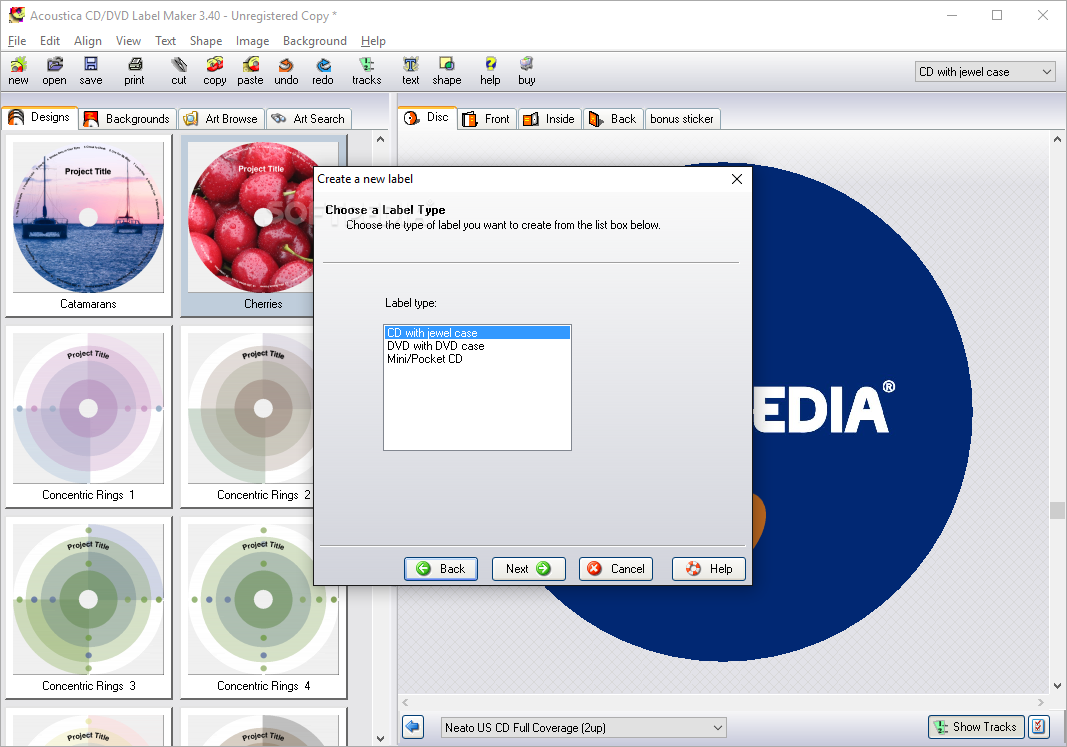
Task: Paste using the paste toolbar icon
Action: 250,71
